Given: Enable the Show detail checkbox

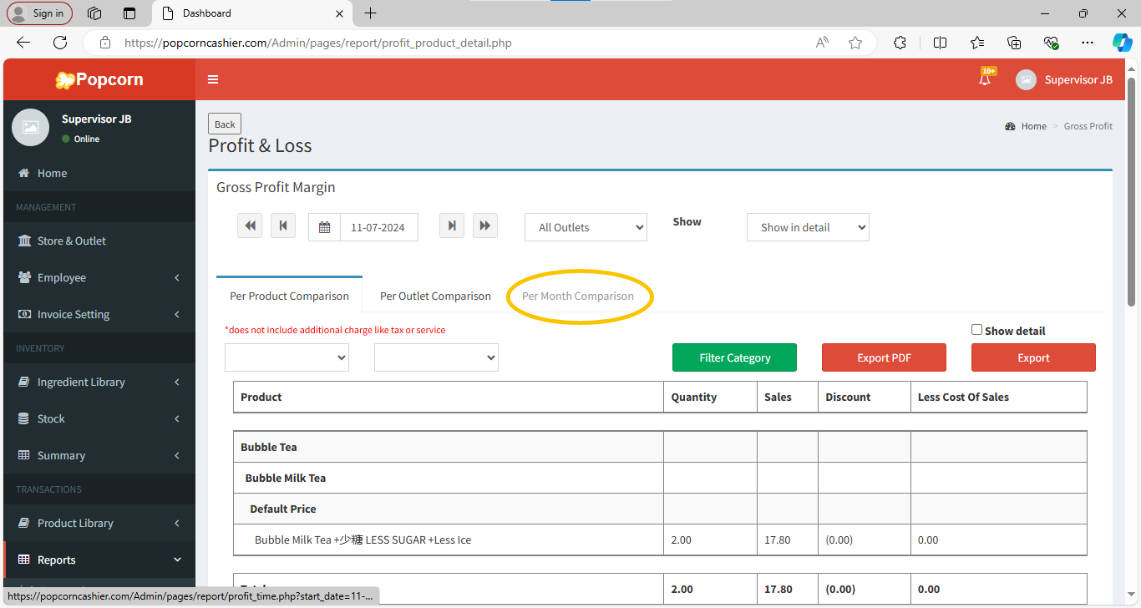Looking at the screenshot, I should 977,329.
